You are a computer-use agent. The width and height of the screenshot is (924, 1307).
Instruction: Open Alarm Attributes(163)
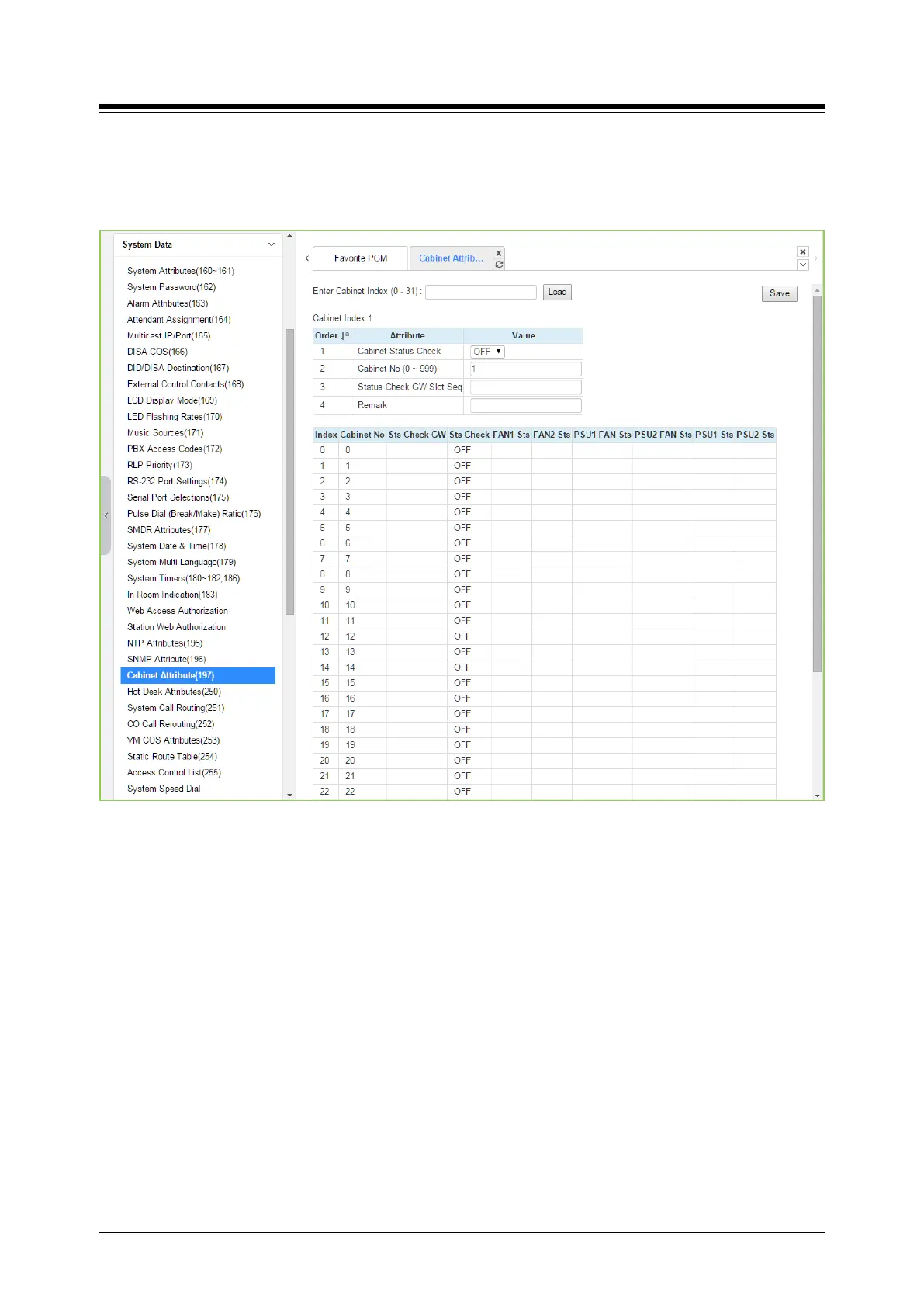[168, 303]
